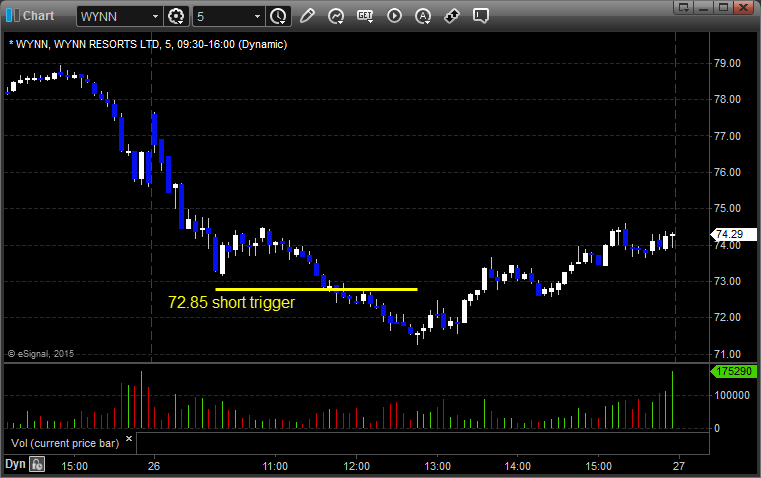Open the symbol settings gear icon
Screen dimensions: 761x478
point(177,16)
